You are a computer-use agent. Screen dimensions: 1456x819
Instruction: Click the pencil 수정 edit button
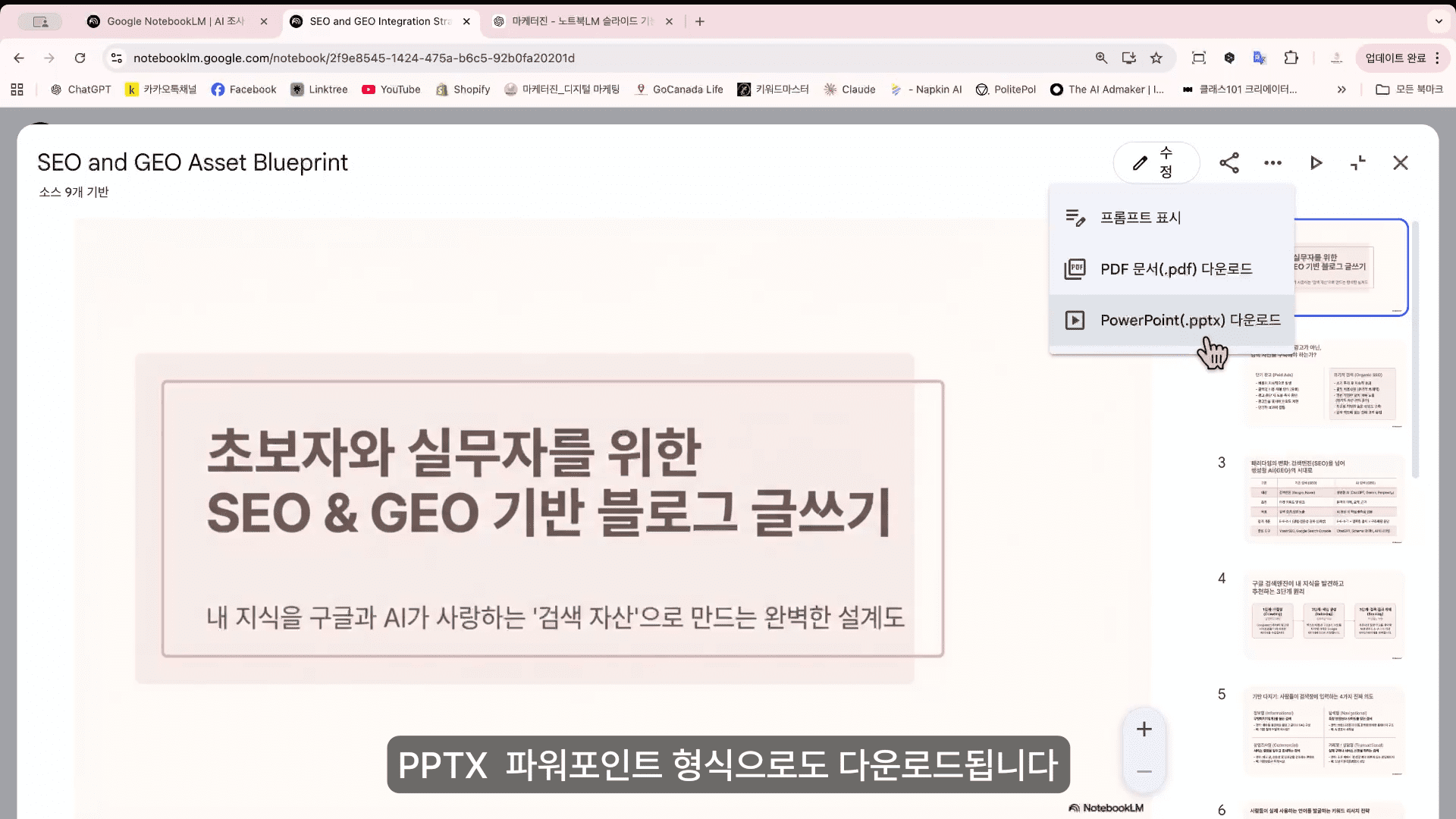coord(1156,163)
